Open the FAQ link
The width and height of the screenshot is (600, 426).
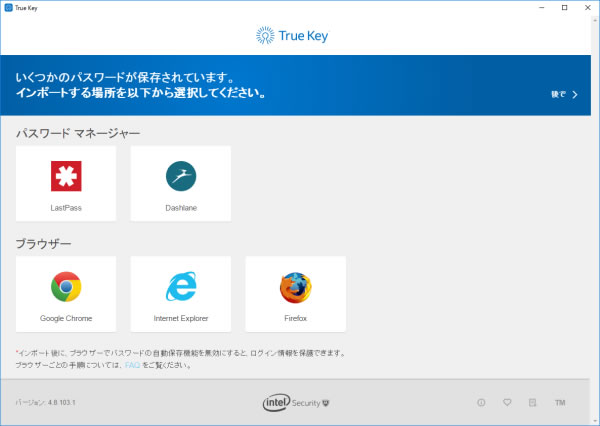[132, 365]
